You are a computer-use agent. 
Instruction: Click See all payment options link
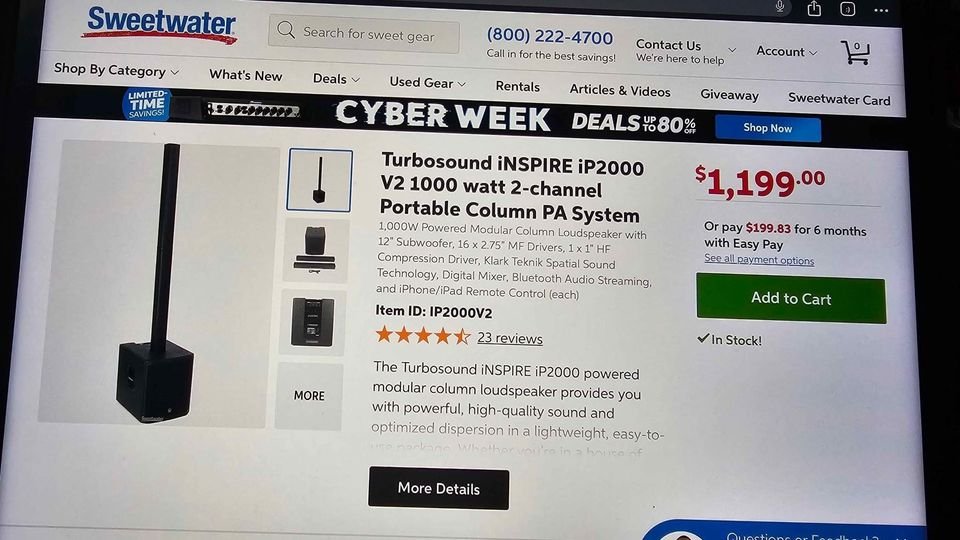pos(759,260)
